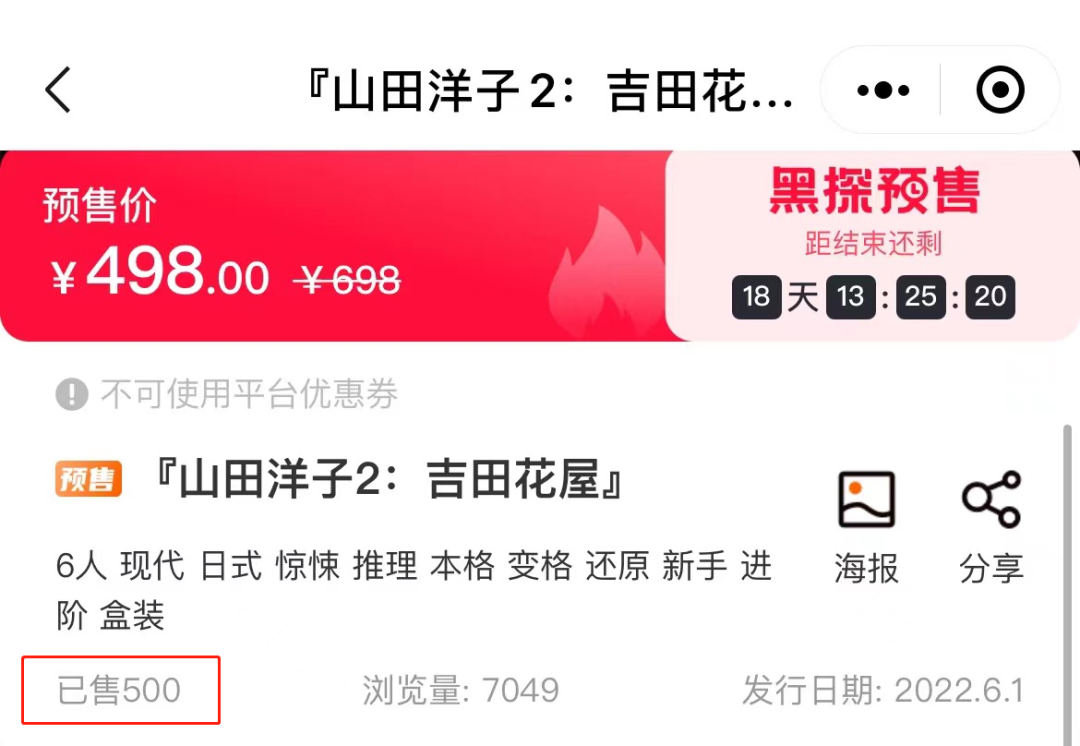Tap the 已售500 sold count
Viewport: 1080px width, 746px height.
coord(118,690)
